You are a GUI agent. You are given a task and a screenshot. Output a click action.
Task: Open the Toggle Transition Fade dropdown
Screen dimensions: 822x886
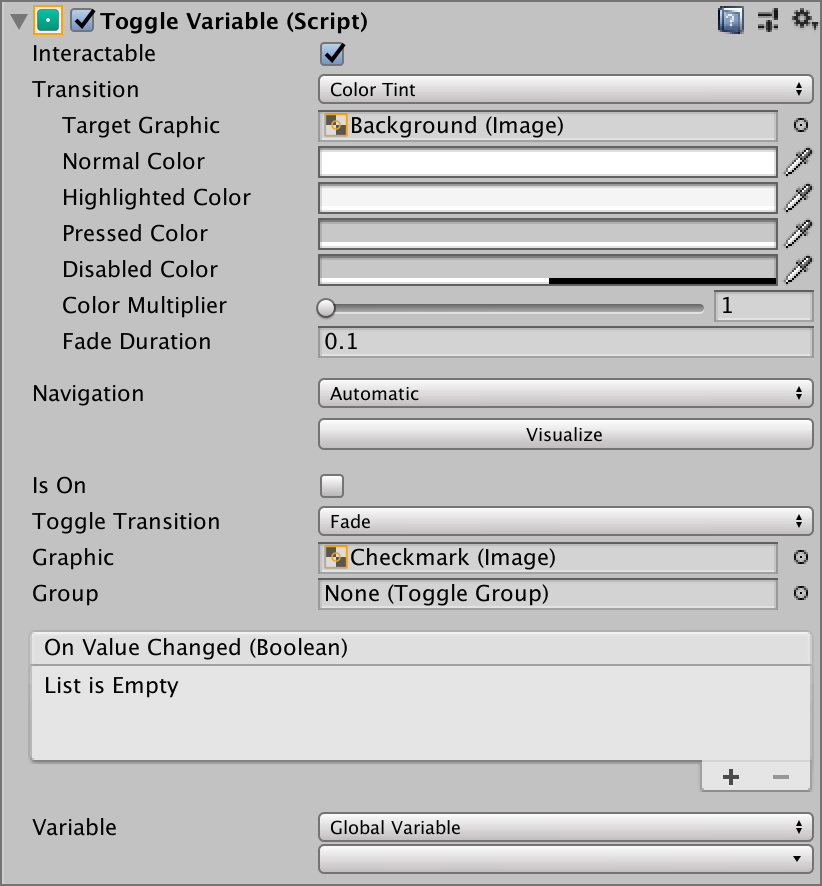(566, 521)
